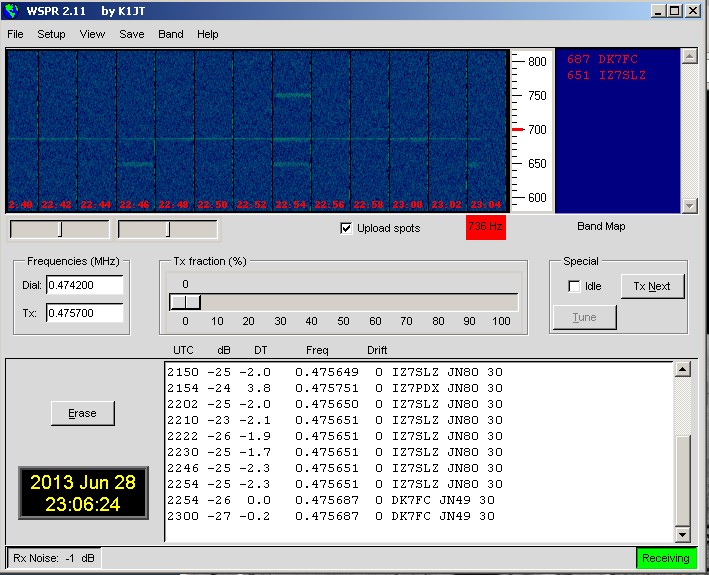Open the Help menu
The height and width of the screenshot is (575, 709).
(x=207, y=34)
